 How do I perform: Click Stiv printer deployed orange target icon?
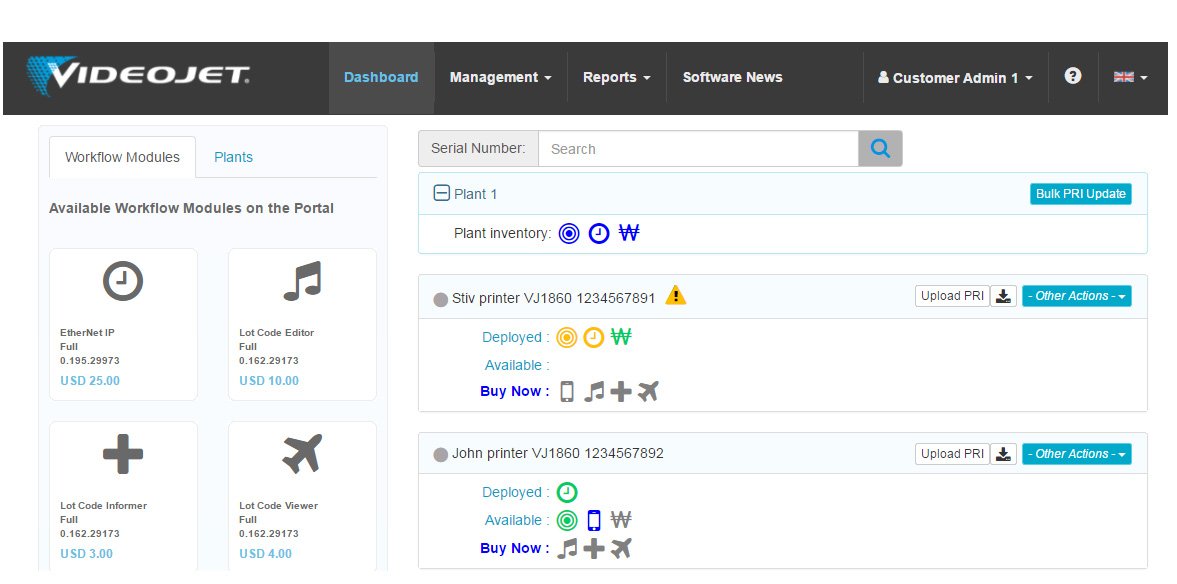tap(567, 338)
